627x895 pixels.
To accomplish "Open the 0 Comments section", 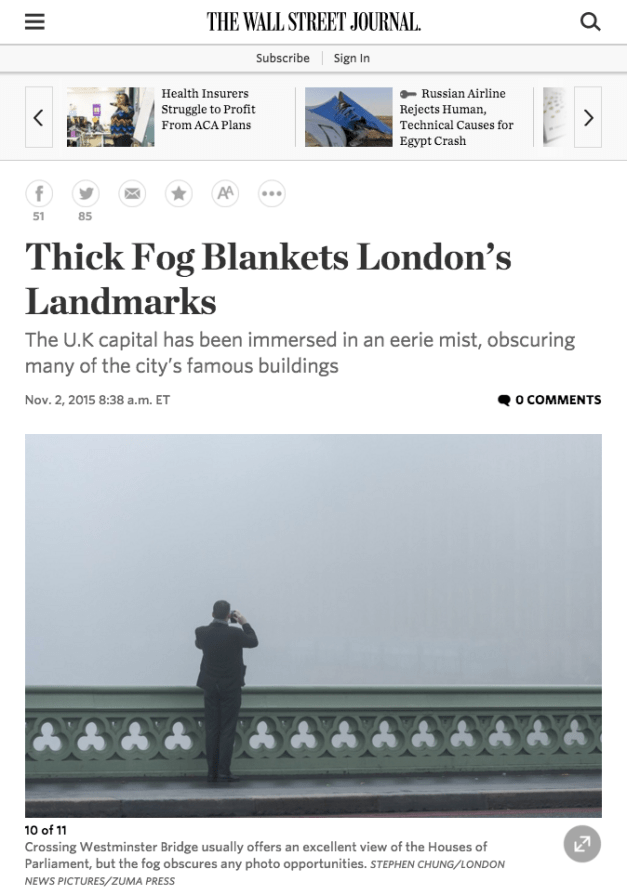I will pyautogui.click(x=549, y=400).
